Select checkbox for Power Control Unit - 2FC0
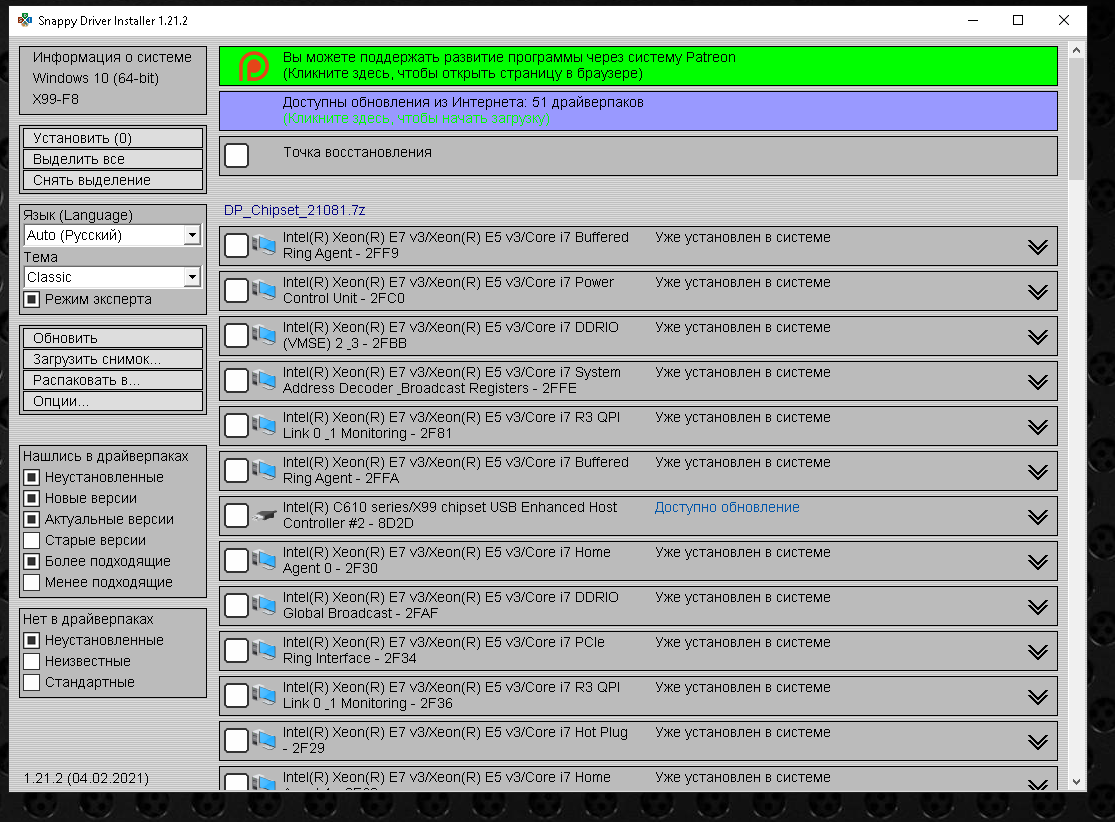 pos(236,290)
